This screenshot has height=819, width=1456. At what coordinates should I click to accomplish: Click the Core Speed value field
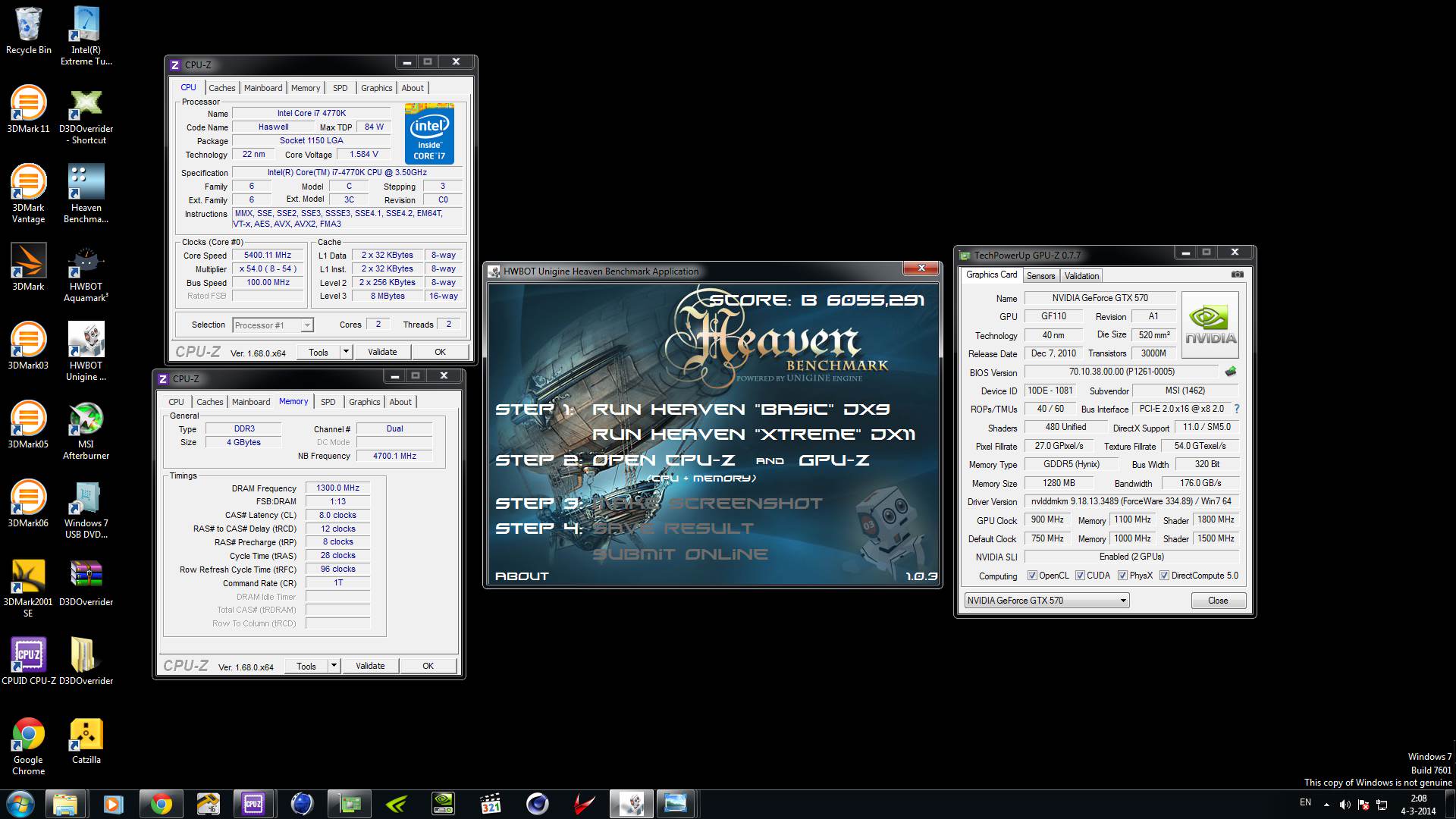[x=268, y=256]
